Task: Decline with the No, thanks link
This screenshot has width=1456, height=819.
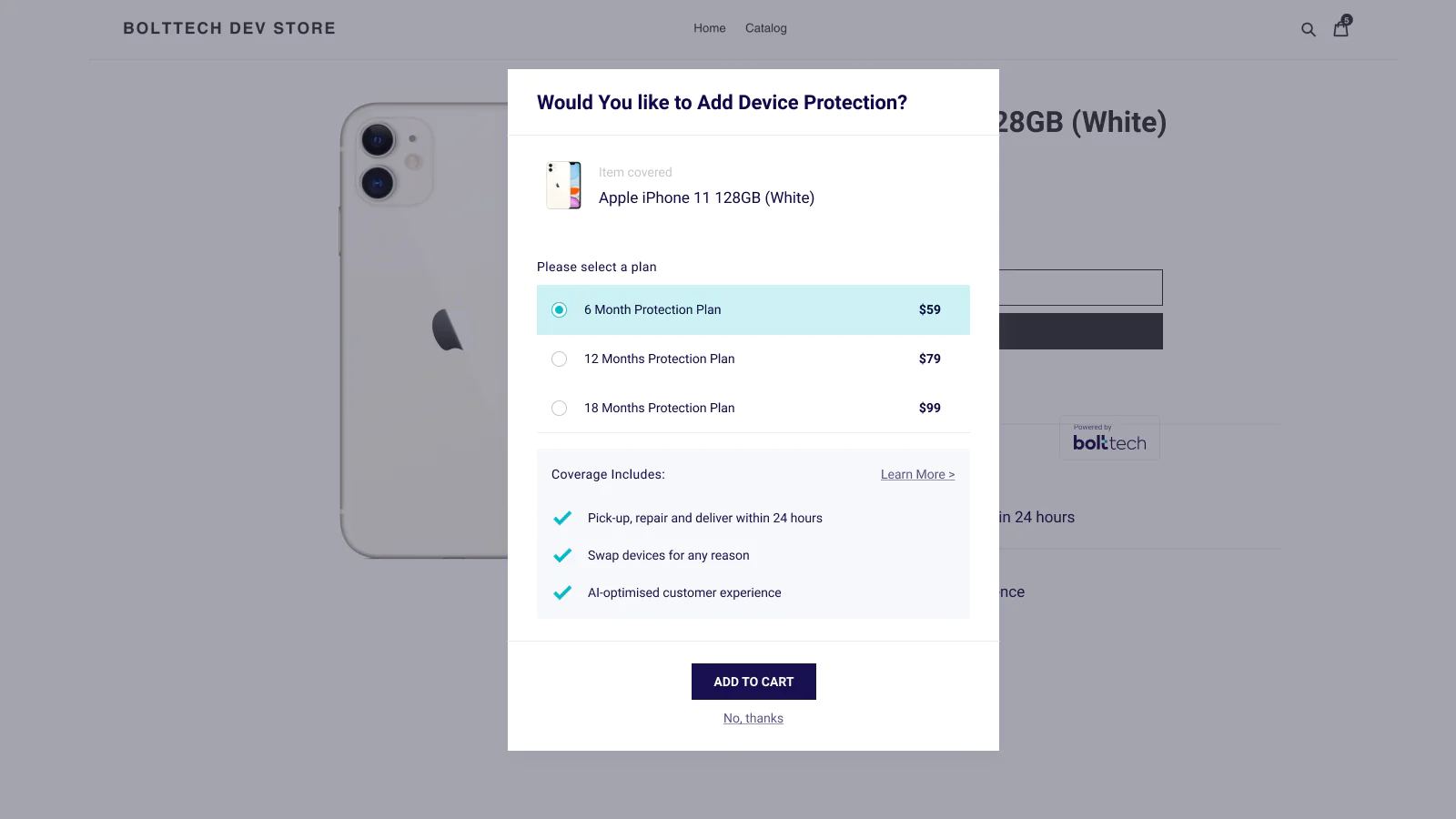Action: pos(753,718)
